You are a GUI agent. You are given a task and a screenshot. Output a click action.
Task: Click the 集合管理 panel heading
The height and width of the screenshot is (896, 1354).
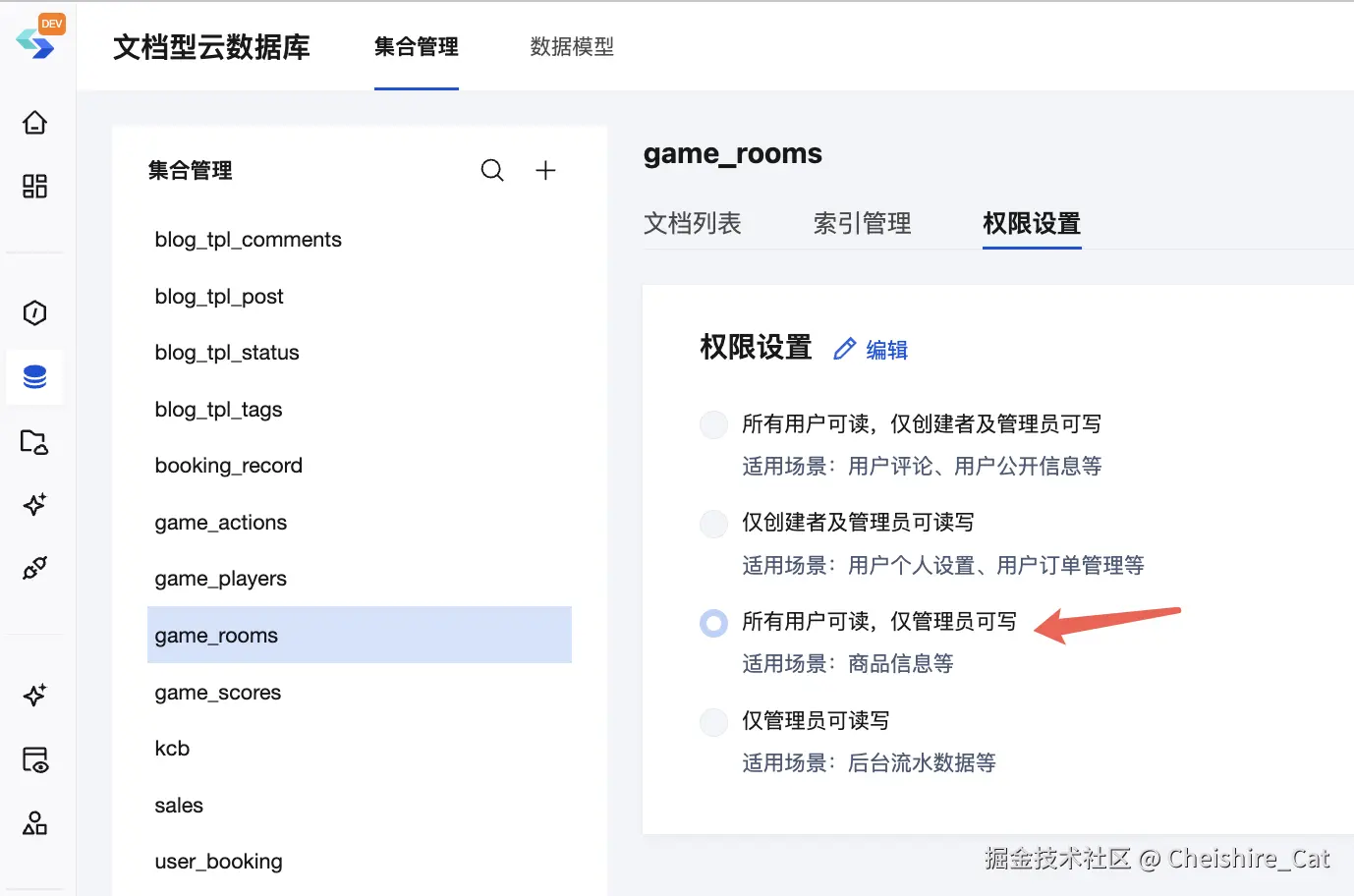point(191,170)
